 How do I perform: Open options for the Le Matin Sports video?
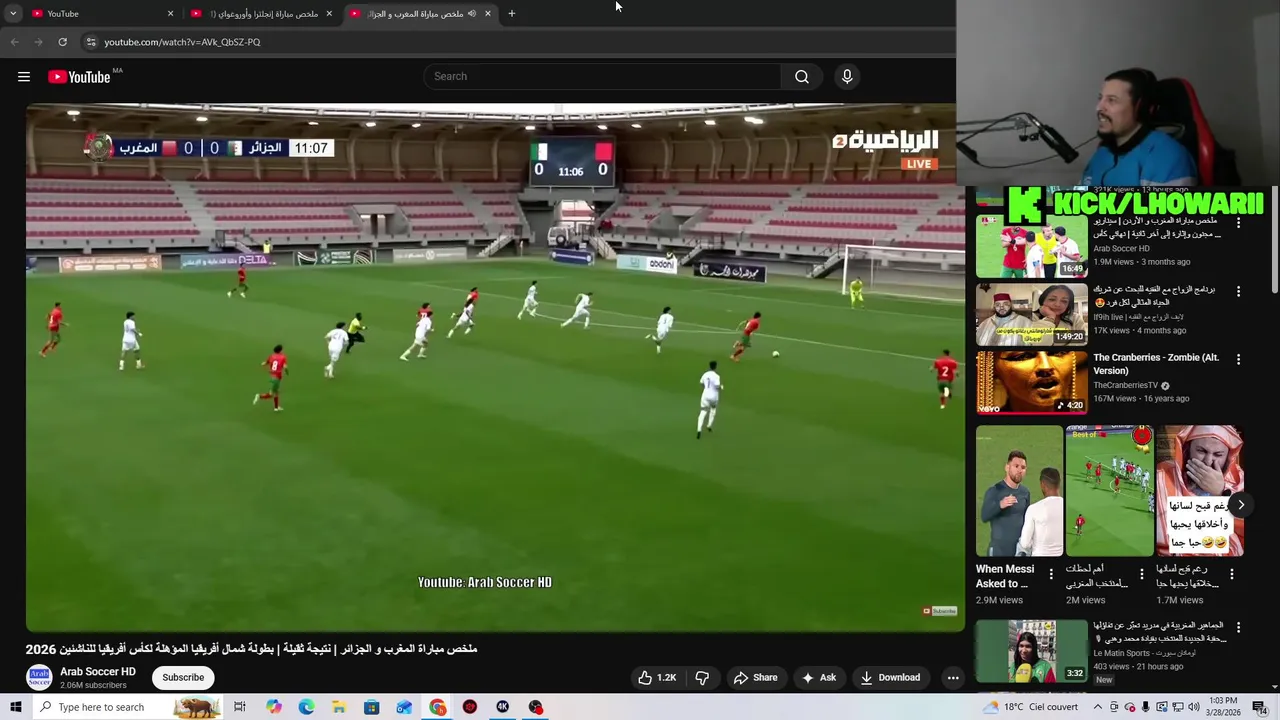pos(1238,627)
